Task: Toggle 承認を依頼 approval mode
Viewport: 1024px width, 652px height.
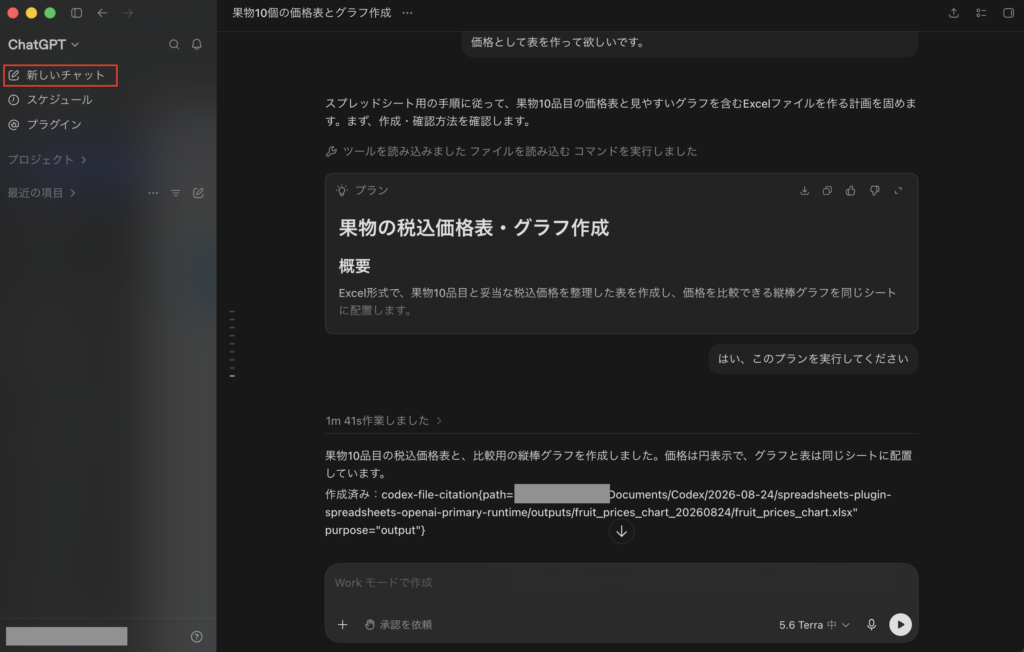Action: click(398, 625)
